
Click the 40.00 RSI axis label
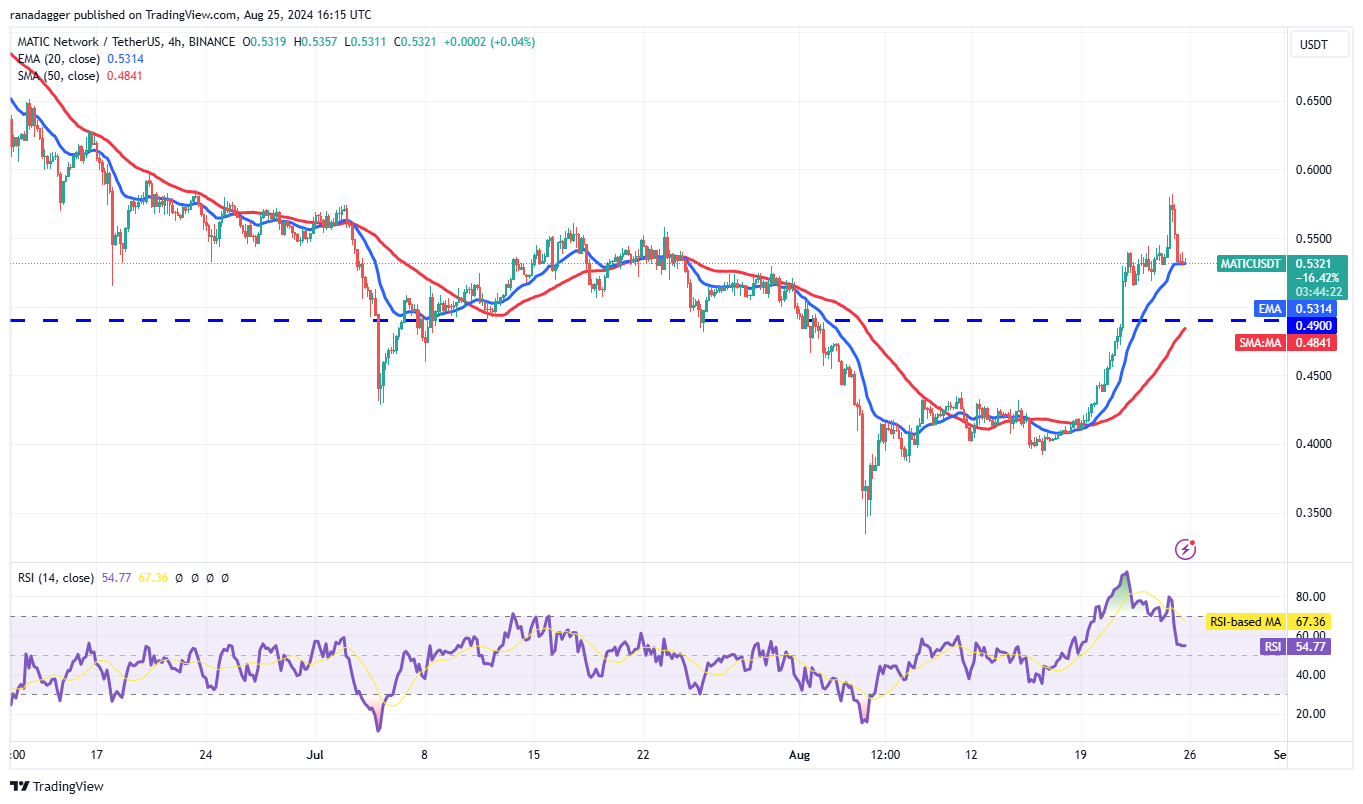(1311, 675)
